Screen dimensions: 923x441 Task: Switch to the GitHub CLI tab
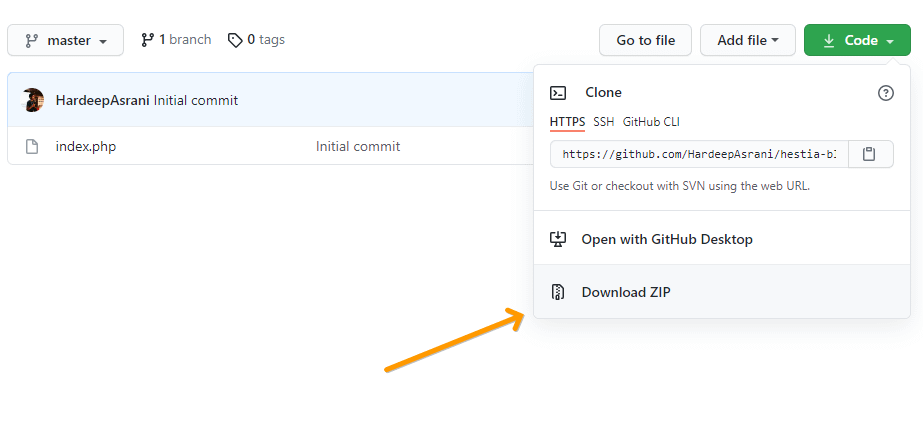(651, 122)
